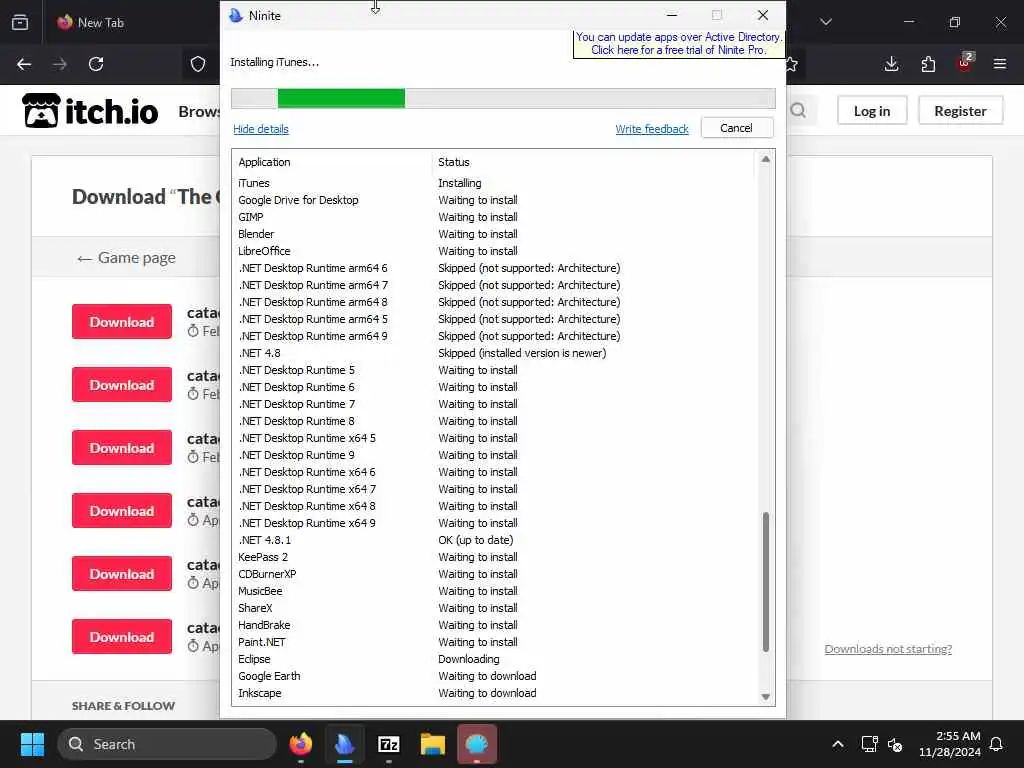Screen dimensions: 1024x768
Task: Switch to the New Tab tab in Firefox
Action: (91, 22)
